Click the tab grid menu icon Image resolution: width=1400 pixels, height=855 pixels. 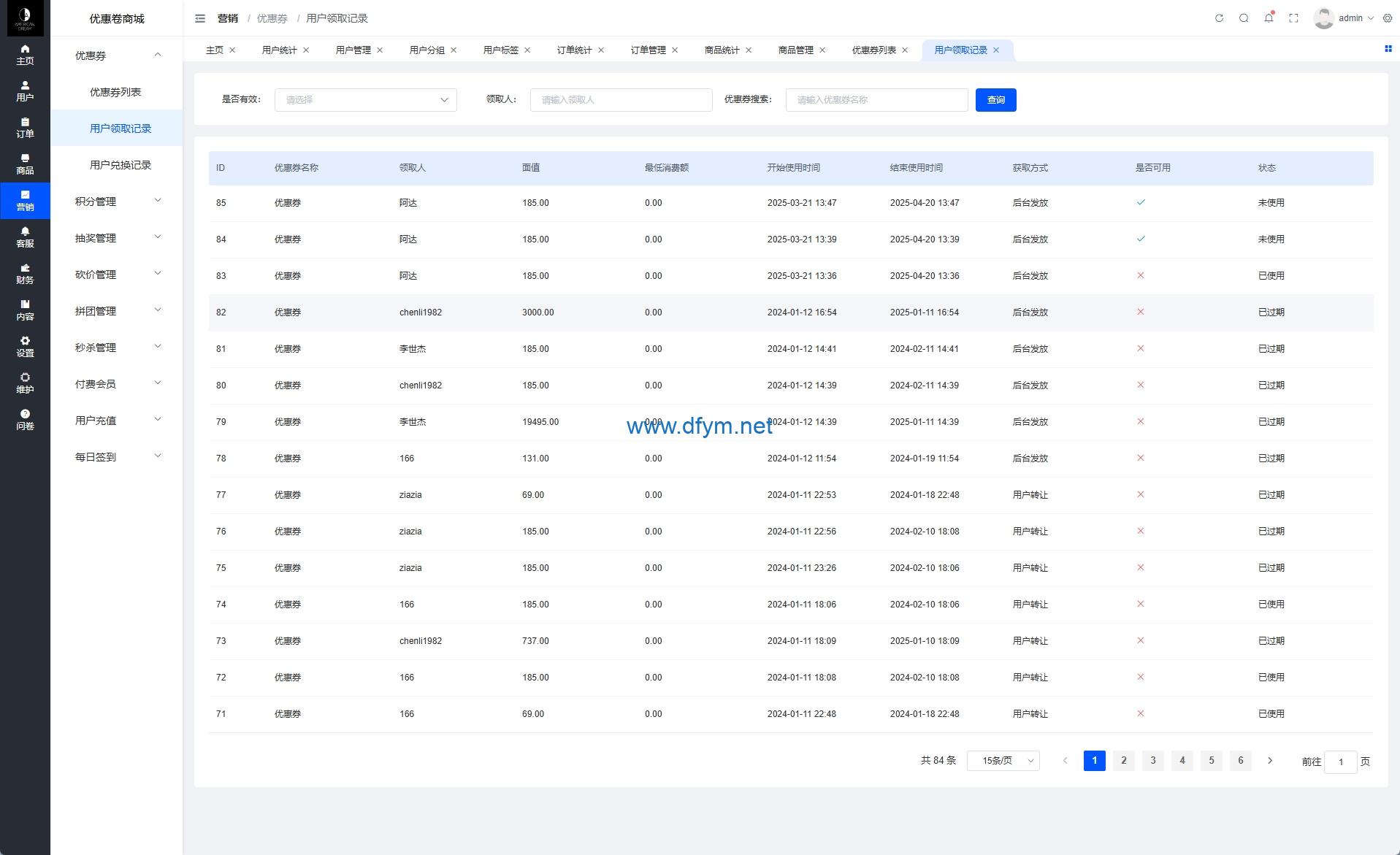[x=1388, y=49]
